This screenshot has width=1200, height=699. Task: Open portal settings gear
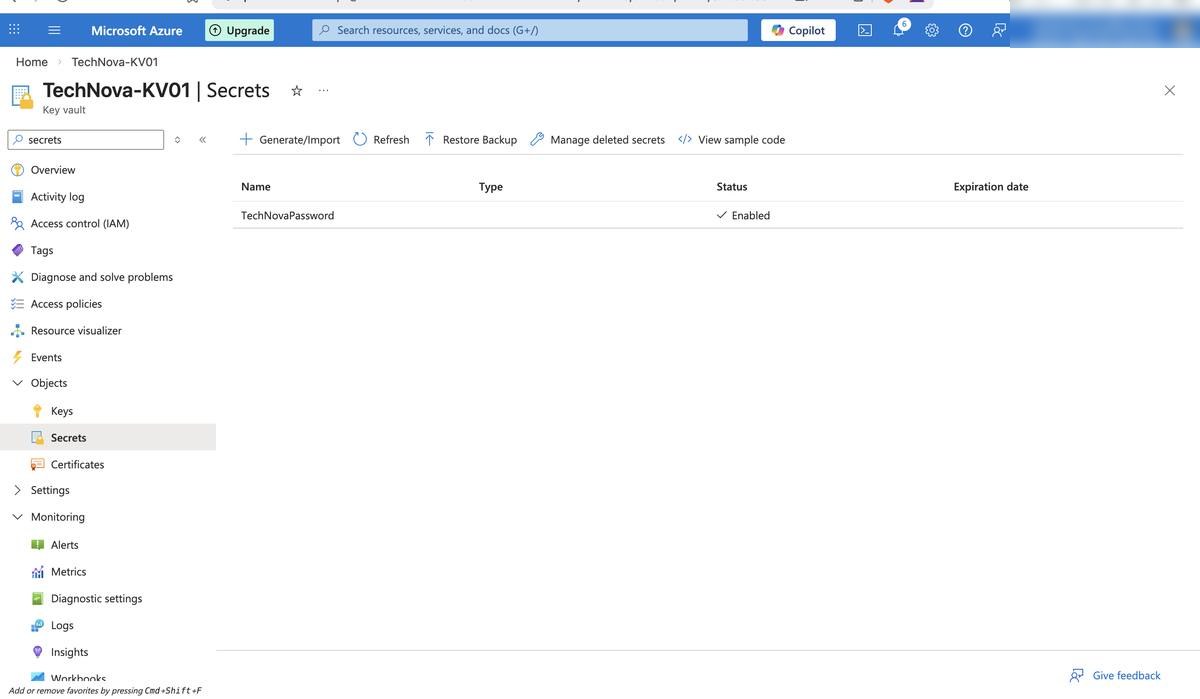tap(932, 30)
